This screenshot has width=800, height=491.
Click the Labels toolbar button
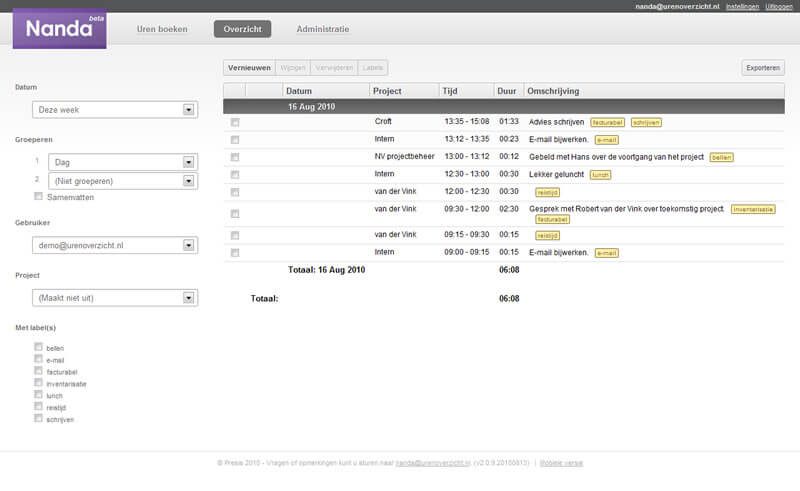pyautogui.click(x=373, y=67)
